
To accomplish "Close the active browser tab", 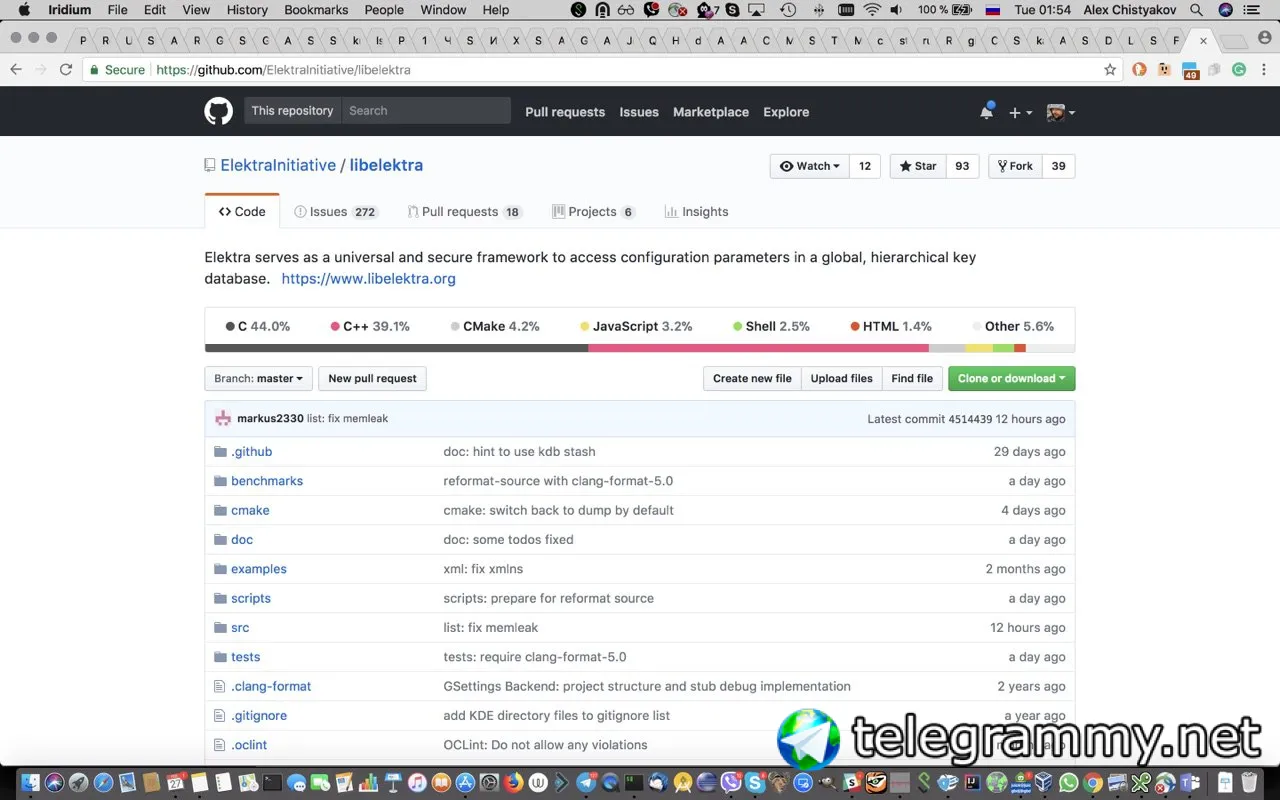I will tap(1203, 41).
